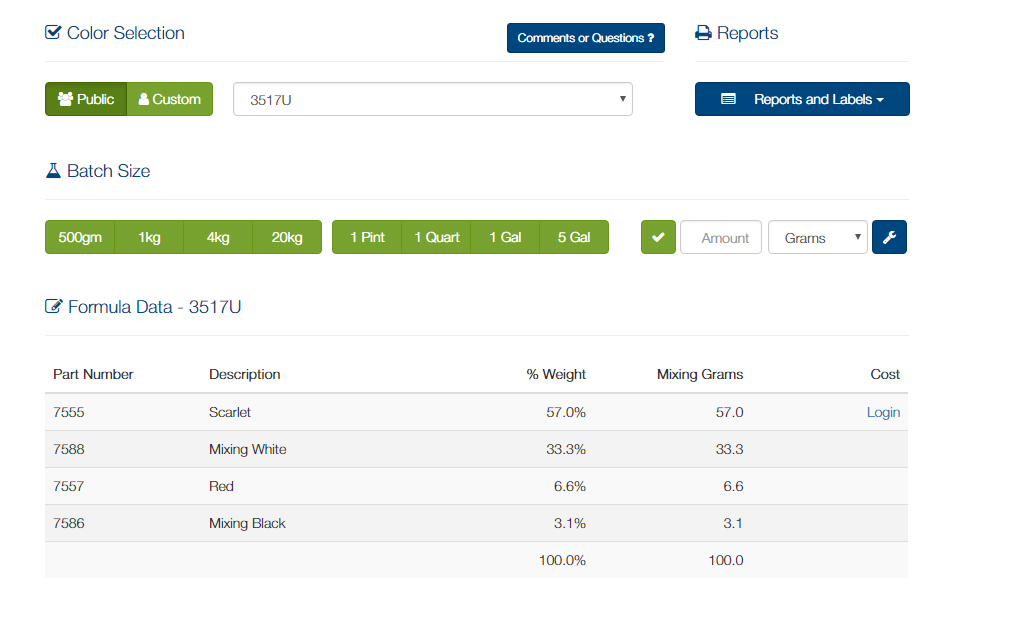Click the blue wrench settings icon
This screenshot has height=622, width=1024.
coord(889,237)
